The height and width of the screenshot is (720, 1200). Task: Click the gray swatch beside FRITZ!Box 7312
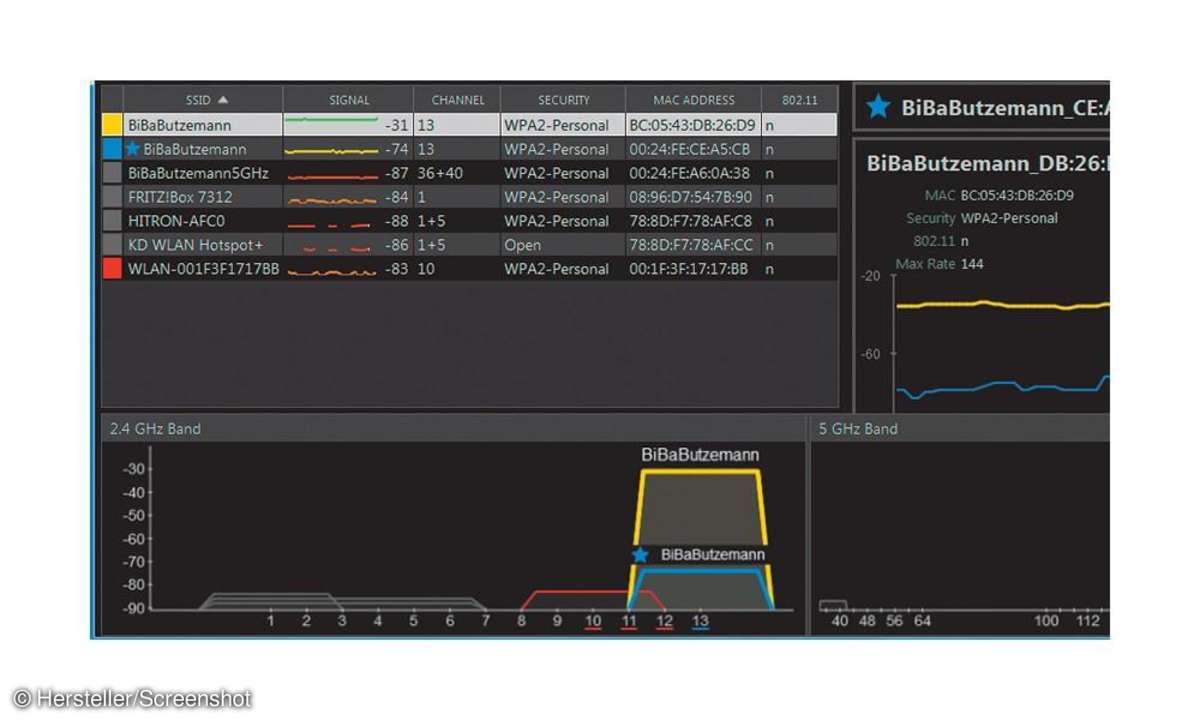[x=112, y=197]
